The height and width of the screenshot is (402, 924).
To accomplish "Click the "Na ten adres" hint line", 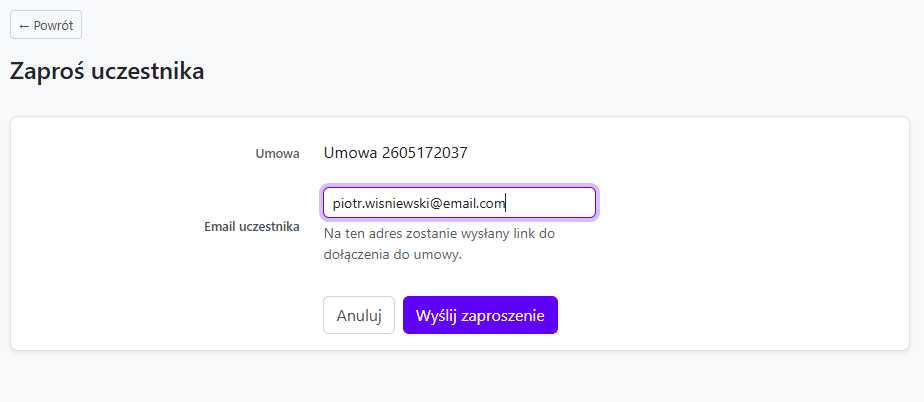I will point(440,233).
